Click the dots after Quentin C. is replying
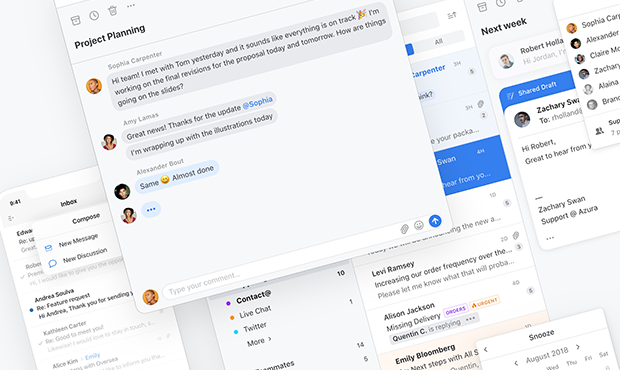620x370 pixels. tap(470, 319)
